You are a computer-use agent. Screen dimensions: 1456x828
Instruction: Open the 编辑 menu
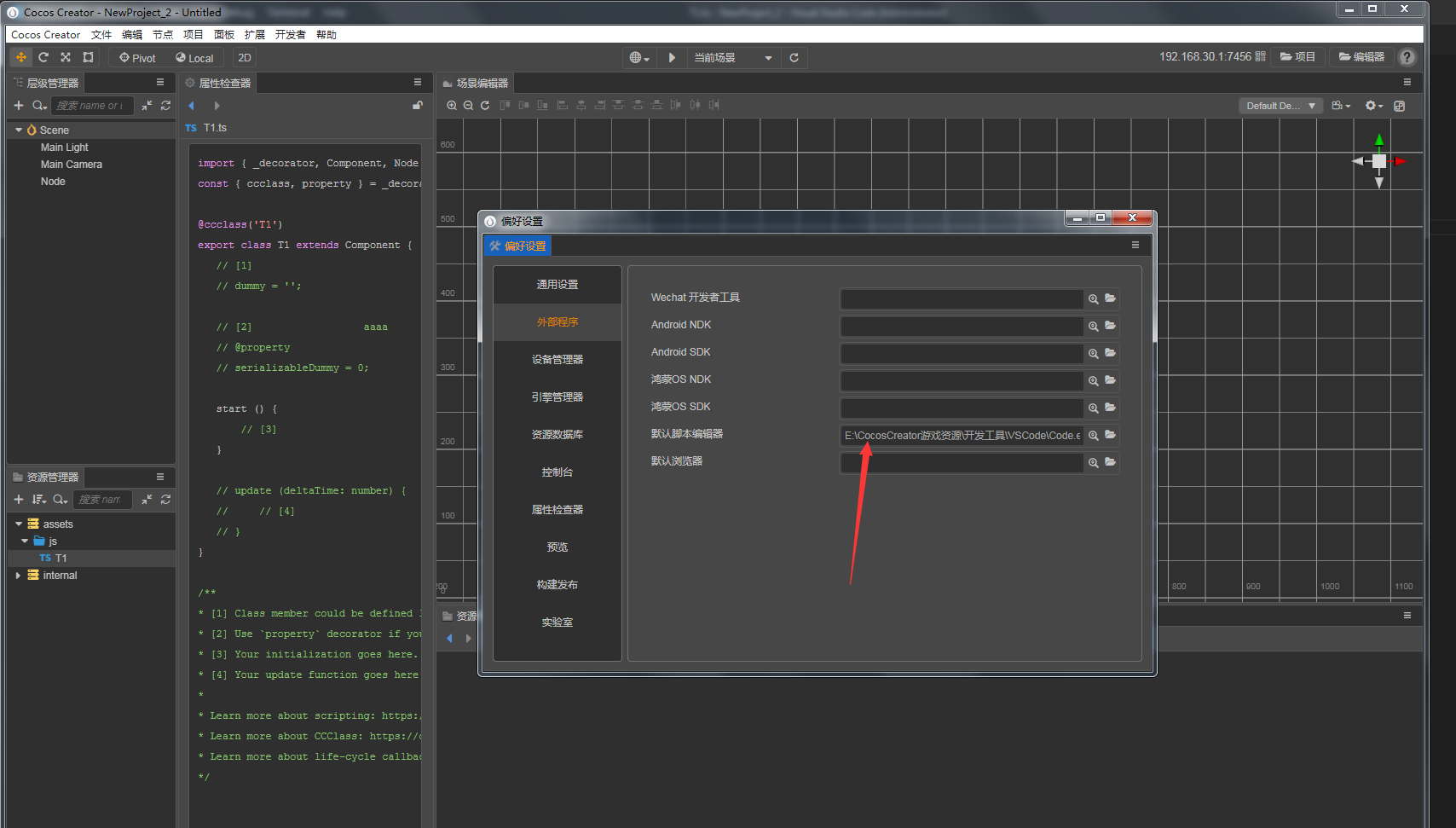(132, 35)
